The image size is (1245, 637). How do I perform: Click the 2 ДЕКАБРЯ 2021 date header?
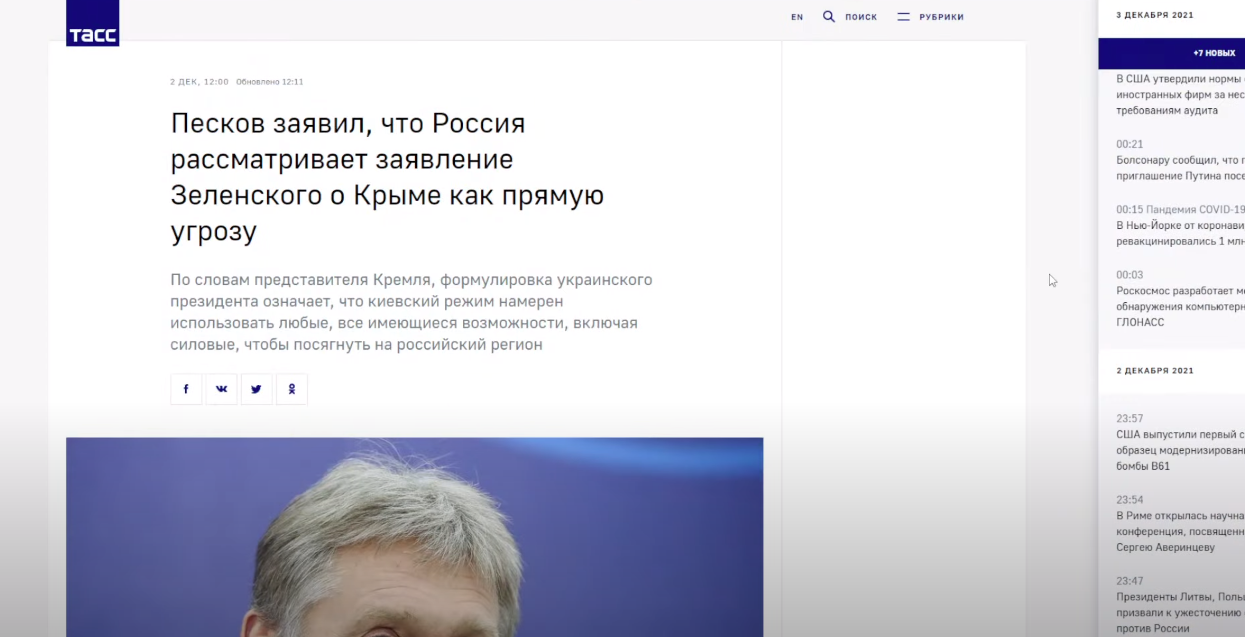(1155, 370)
